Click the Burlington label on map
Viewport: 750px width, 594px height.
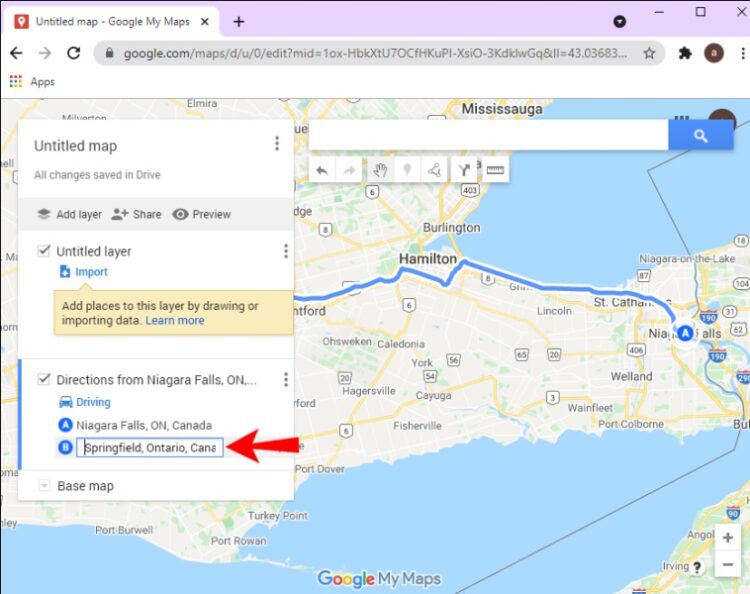click(x=452, y=228)
